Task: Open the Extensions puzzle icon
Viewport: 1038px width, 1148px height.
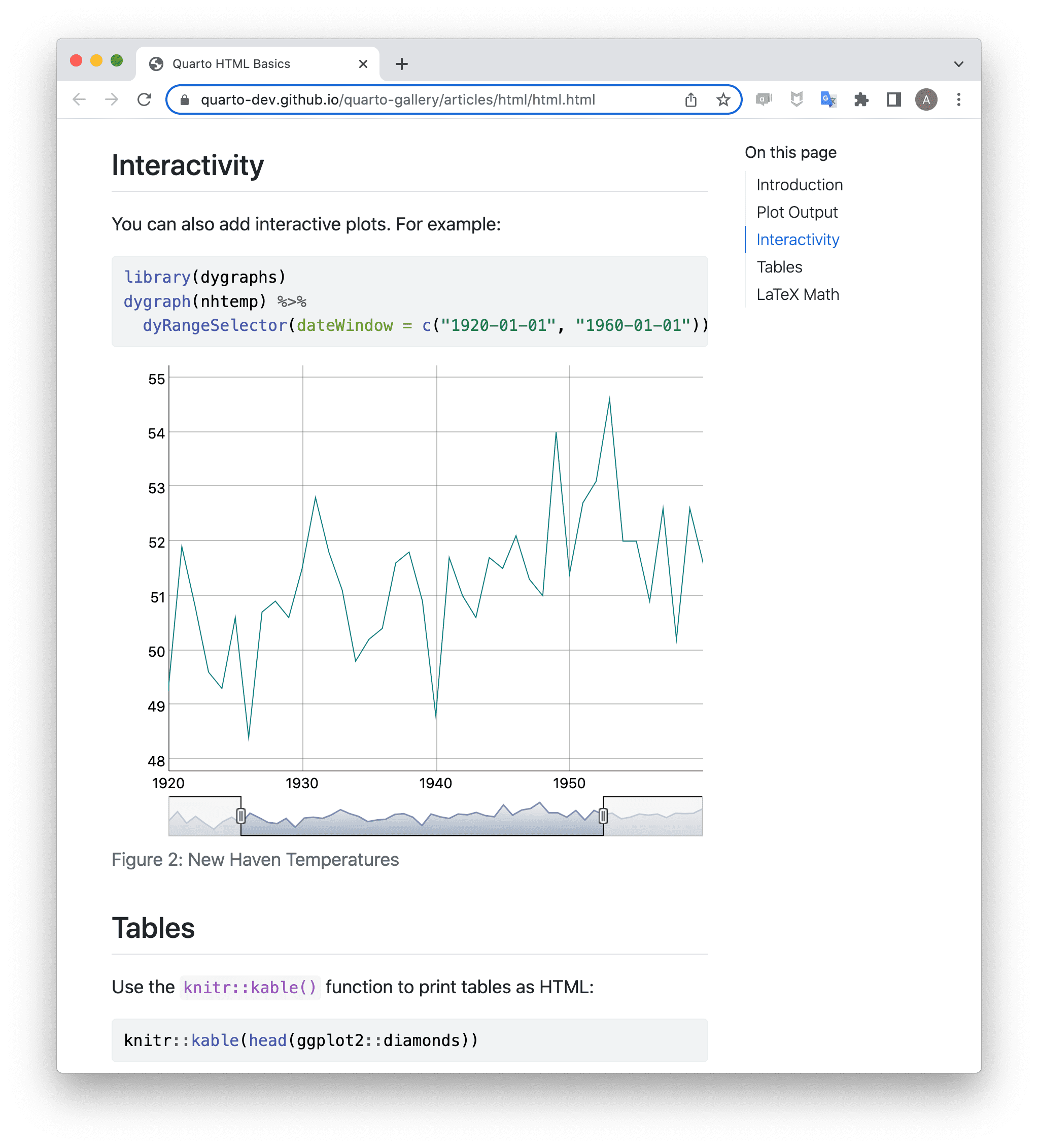Action: (861, 99)
